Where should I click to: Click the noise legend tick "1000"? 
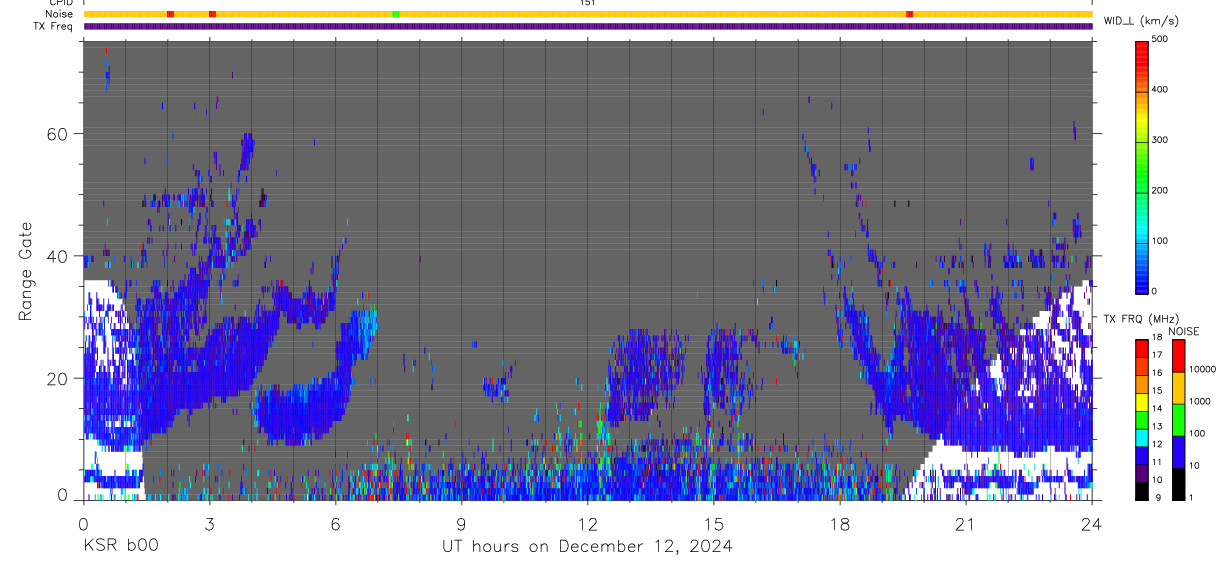click(x=1200, y=403)
